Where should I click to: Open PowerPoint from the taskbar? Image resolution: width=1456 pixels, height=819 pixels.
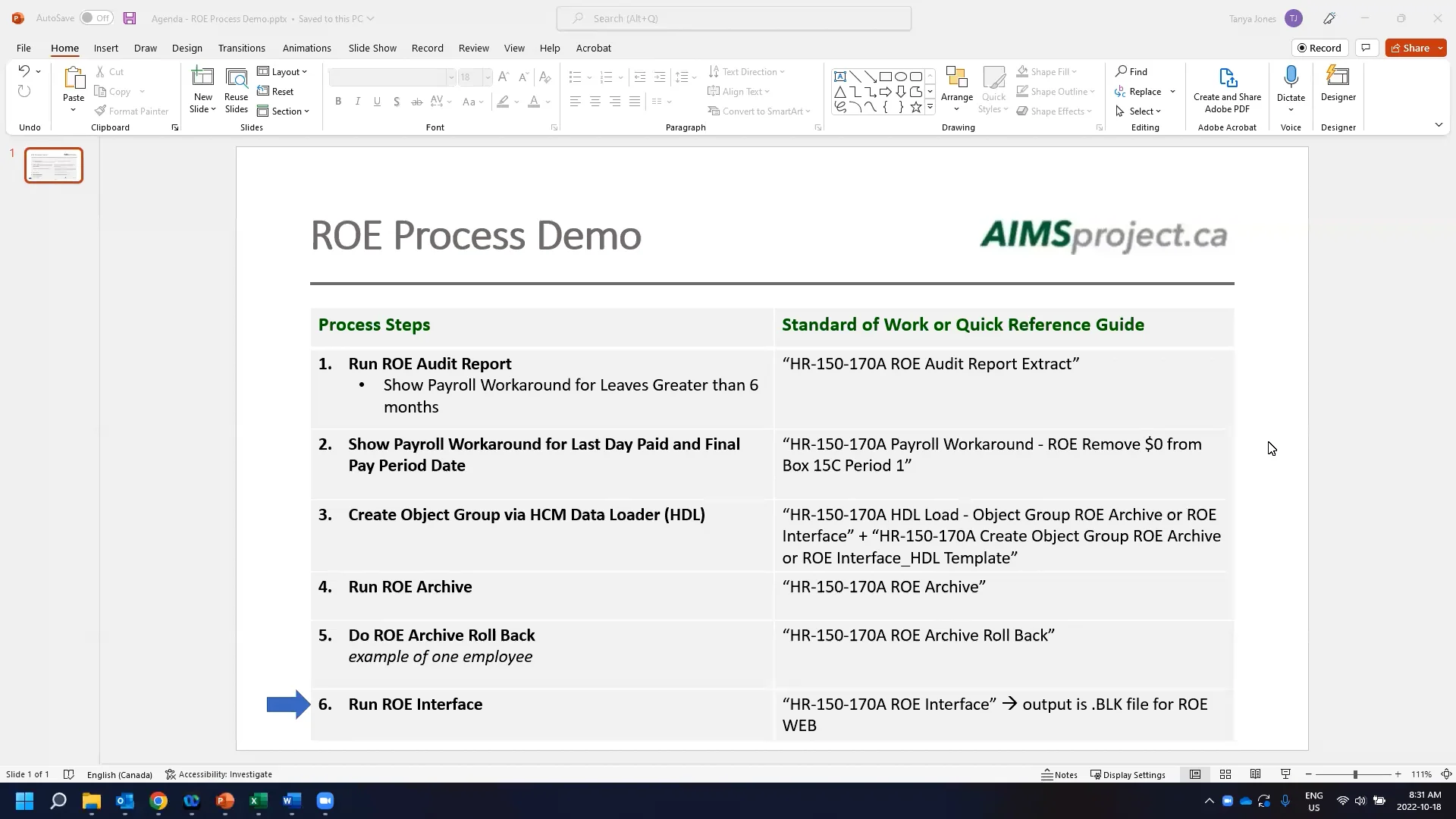coord(225,802)
